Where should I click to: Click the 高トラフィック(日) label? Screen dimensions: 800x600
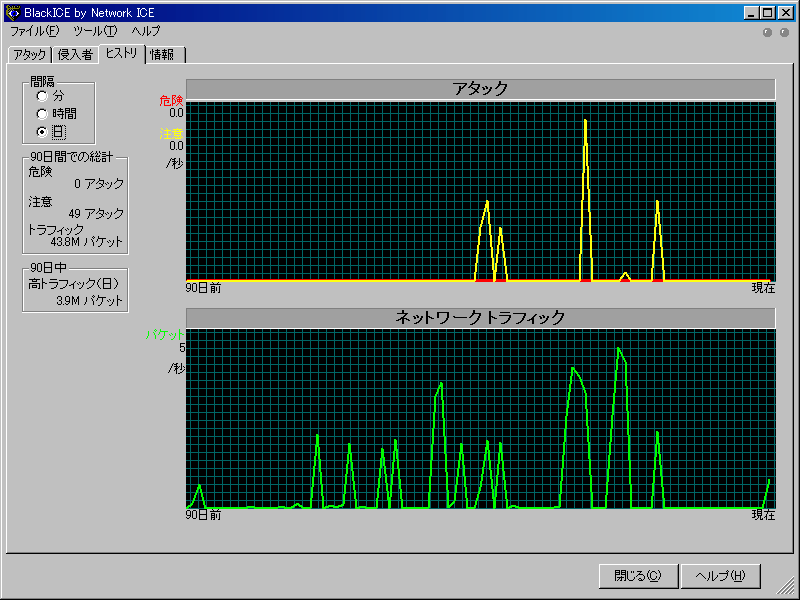tap(73, 284)
